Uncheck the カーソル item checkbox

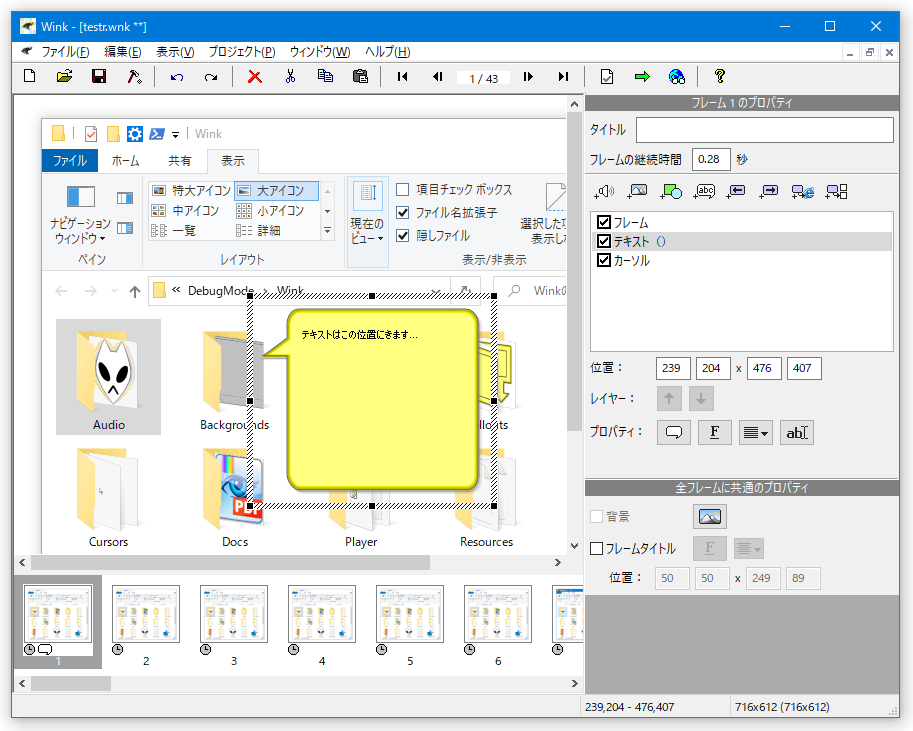(x=604, y=260)
